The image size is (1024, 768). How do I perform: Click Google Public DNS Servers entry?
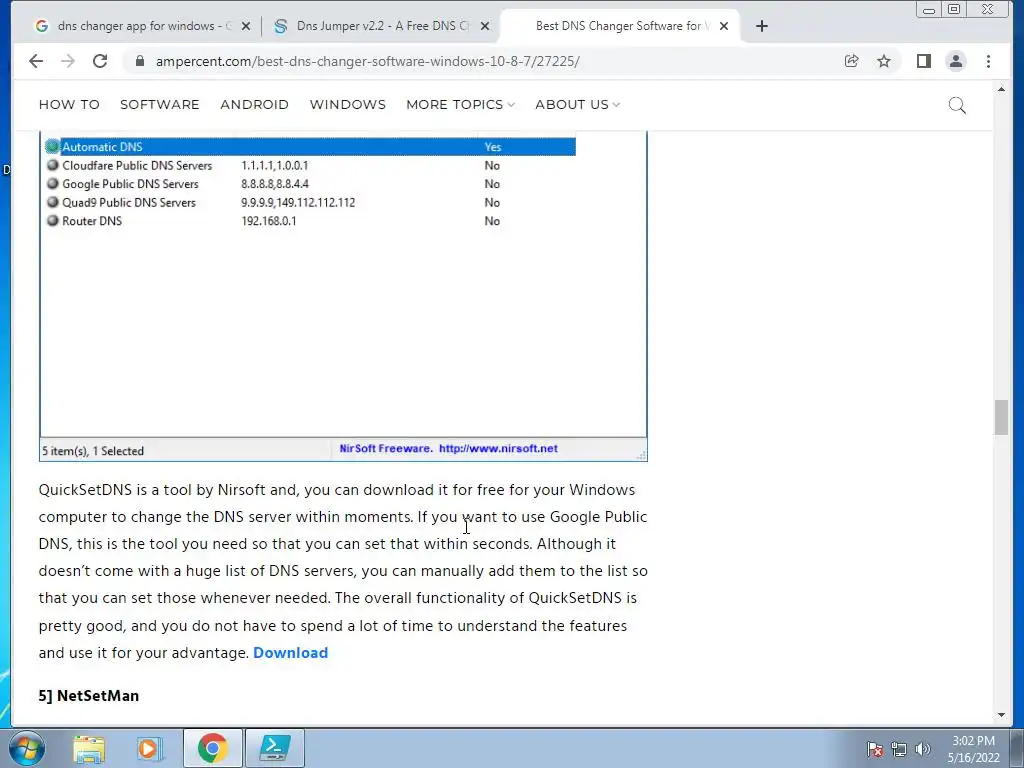click(130, 184)
